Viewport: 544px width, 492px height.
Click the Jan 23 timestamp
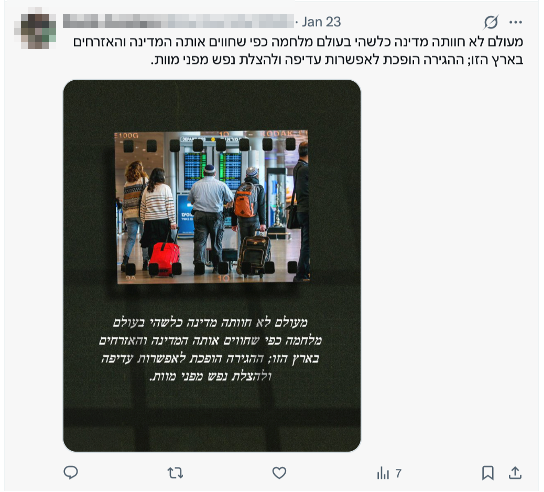pyautogui.click(x=321, y=22)
